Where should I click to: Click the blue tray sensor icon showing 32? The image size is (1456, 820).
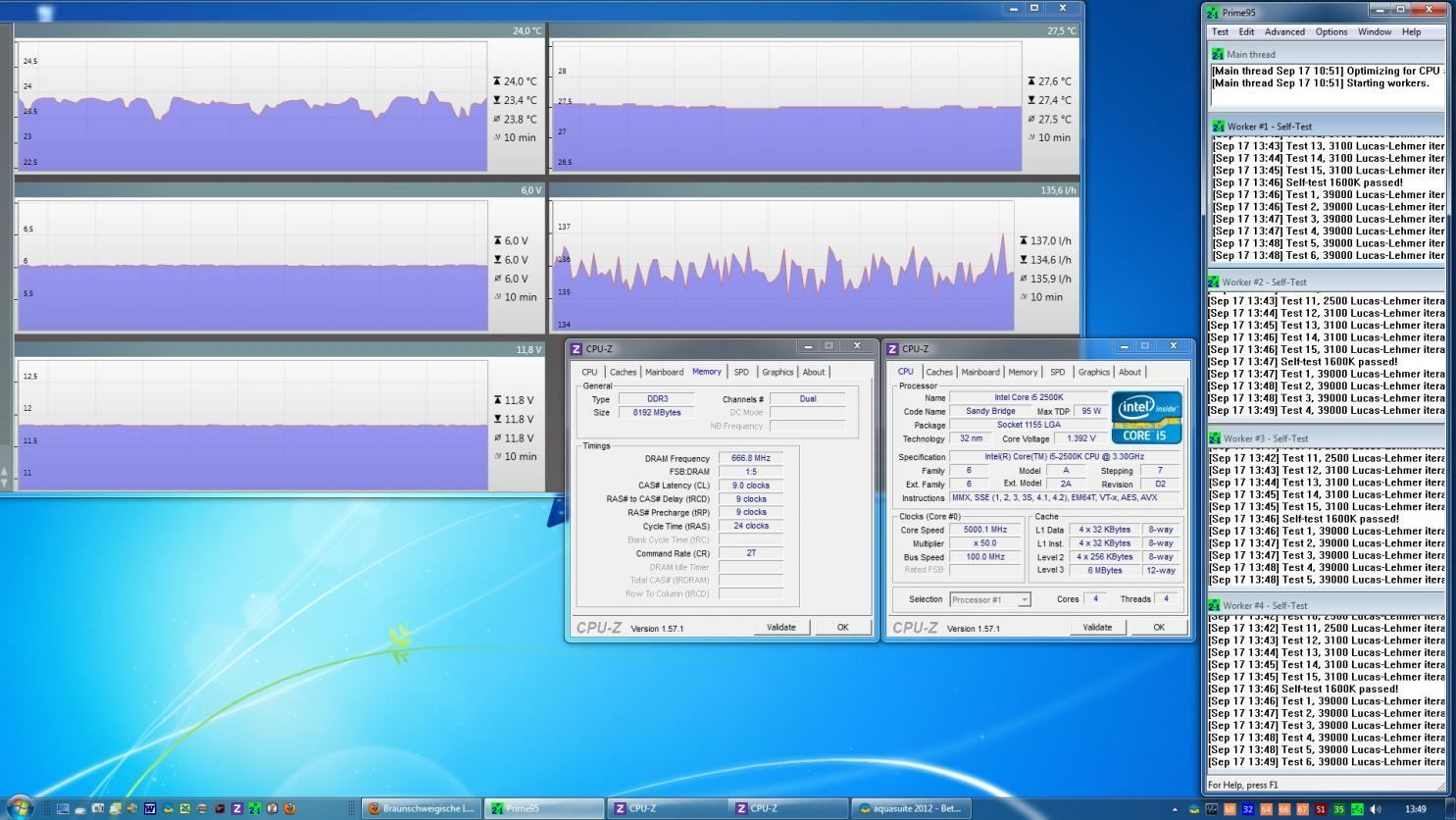(1248, 809)
